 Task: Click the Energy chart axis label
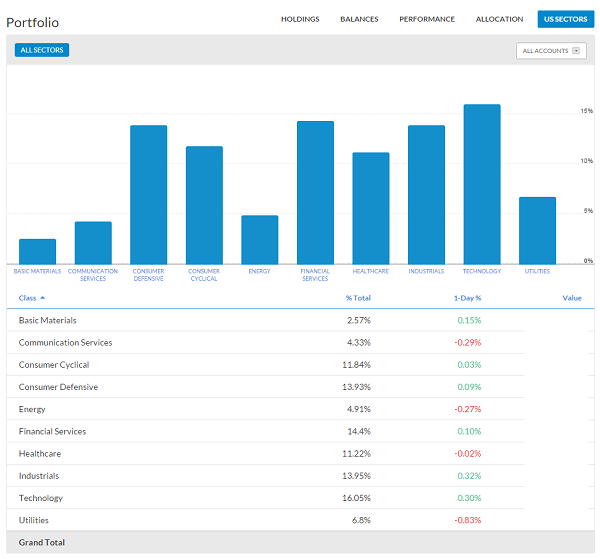pos(259,271)
